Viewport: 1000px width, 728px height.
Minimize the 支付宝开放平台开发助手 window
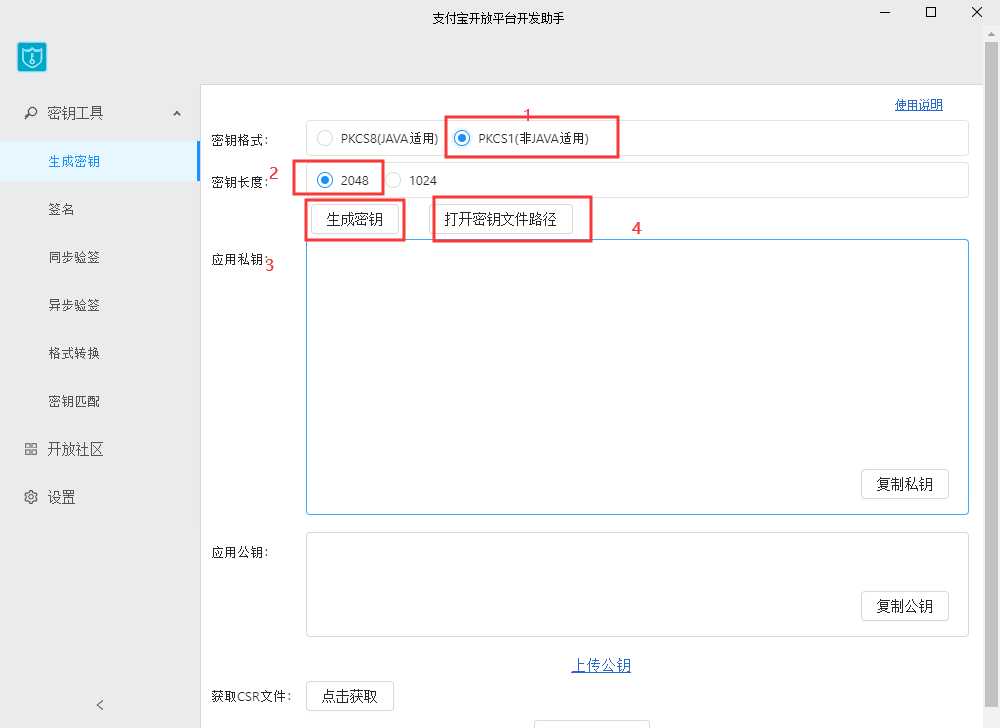[x=885, y=12]
